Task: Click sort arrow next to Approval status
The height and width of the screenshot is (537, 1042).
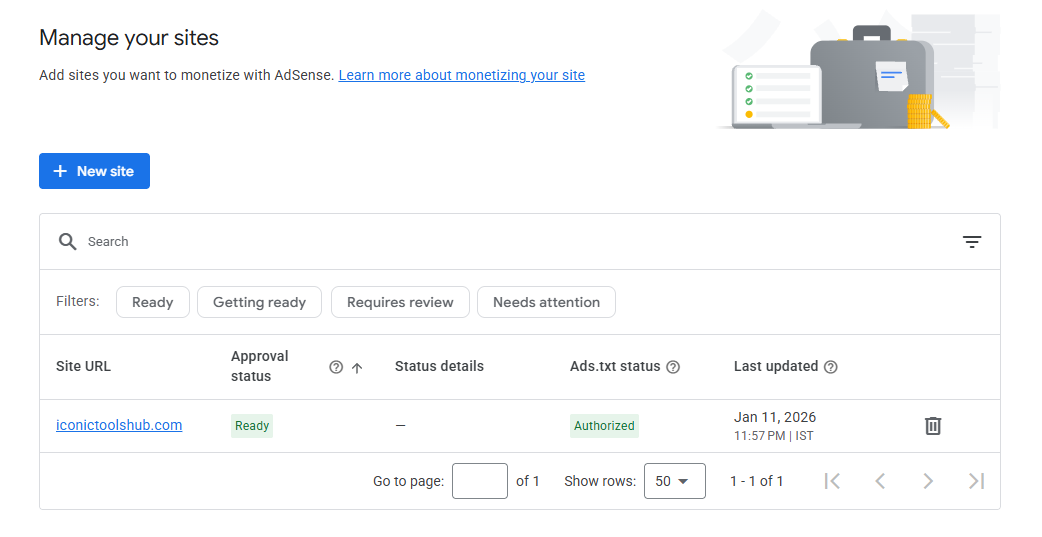Action: pyautogui.click(x=357, y=367)
